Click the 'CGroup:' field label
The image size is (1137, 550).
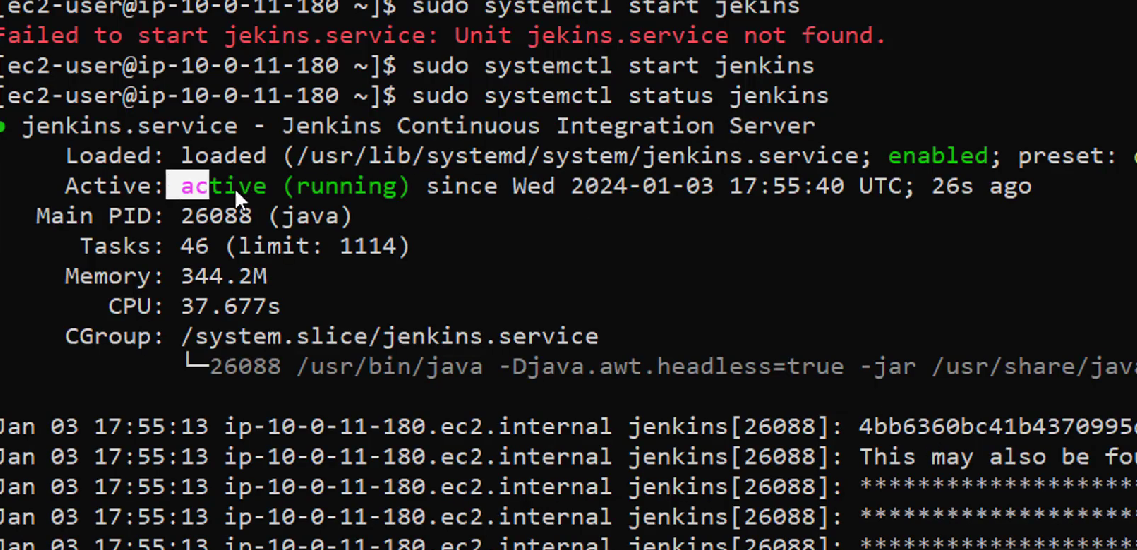115,337
